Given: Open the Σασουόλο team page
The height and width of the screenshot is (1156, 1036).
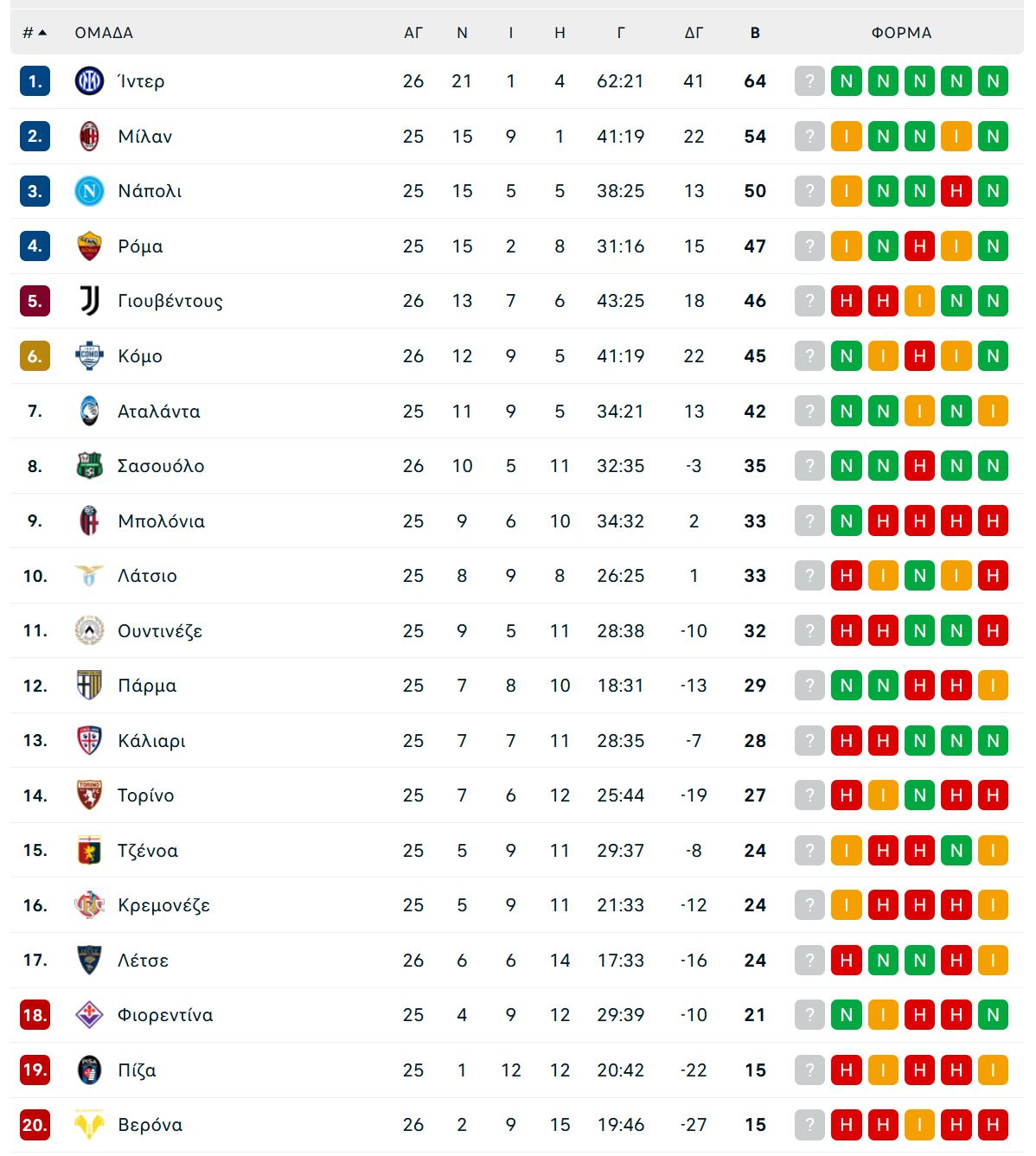Looking at the screenshot, I should (x=161, y=466).
